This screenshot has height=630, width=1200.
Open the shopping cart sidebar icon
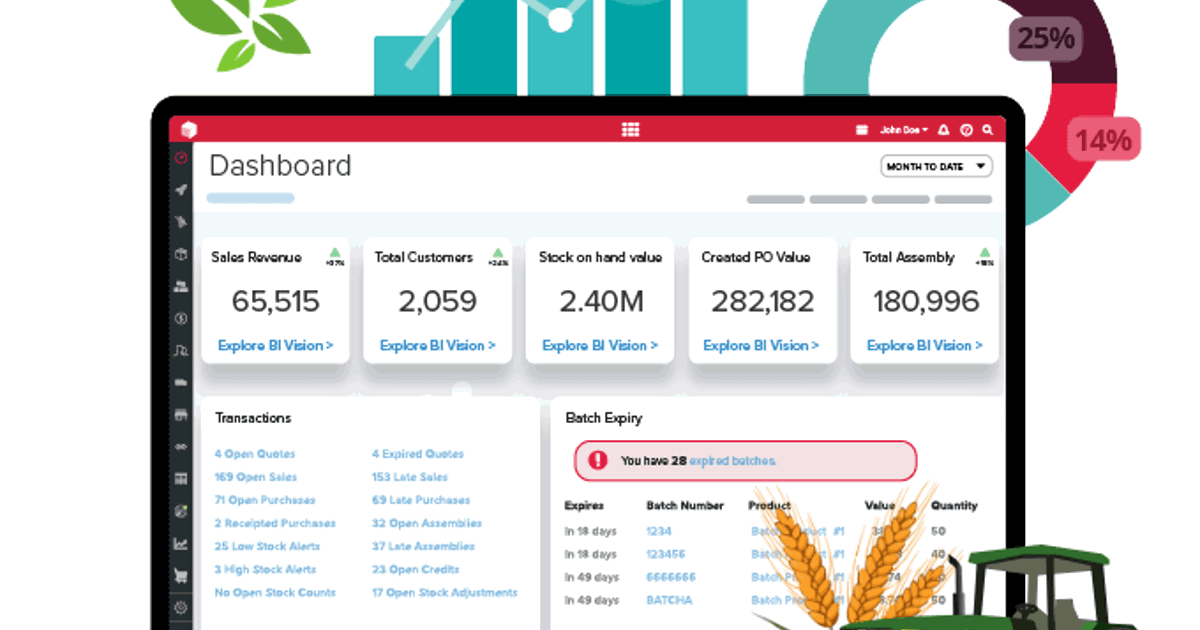(181, 576)
